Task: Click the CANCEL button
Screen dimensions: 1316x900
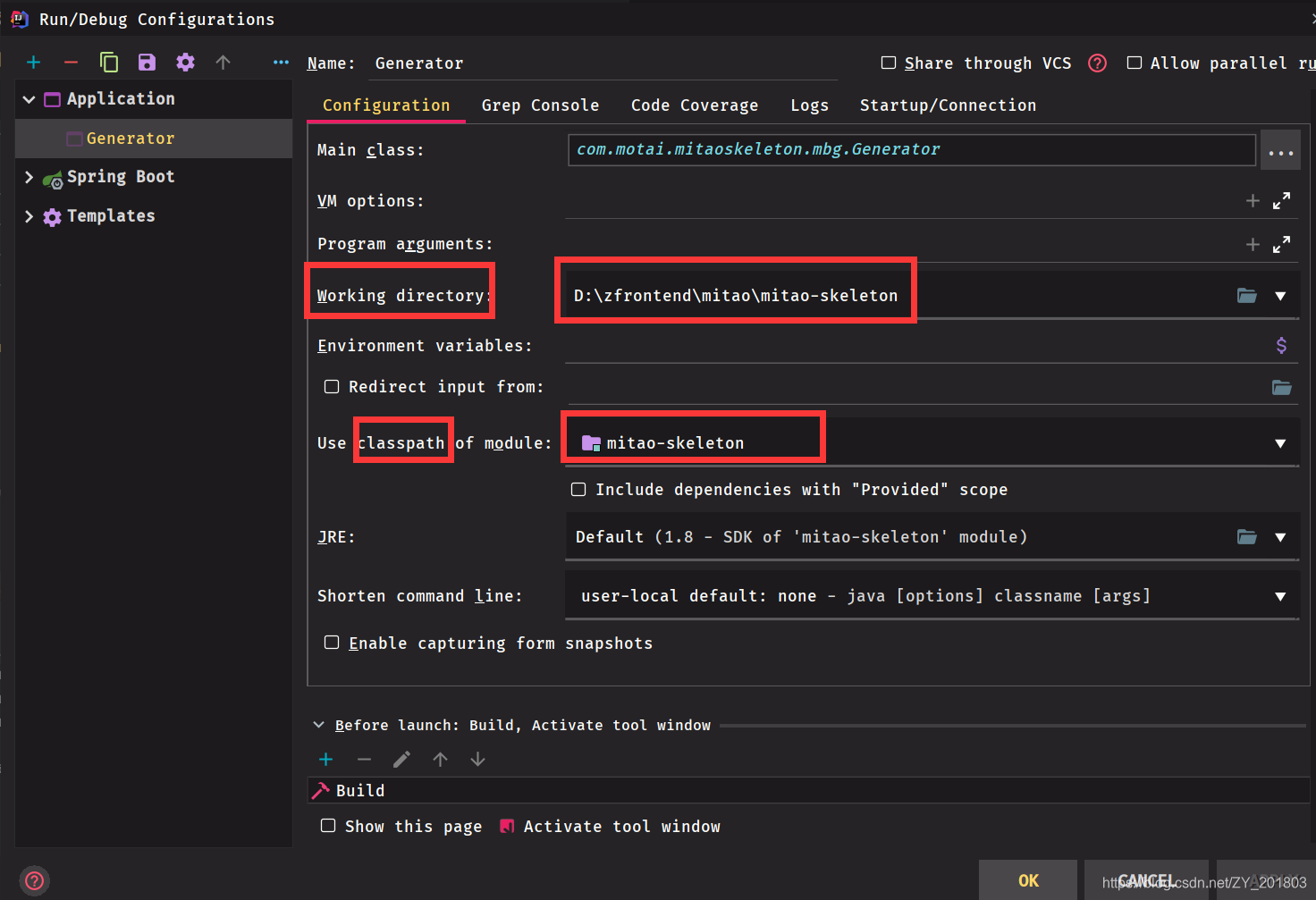Action: point(1146,880)
